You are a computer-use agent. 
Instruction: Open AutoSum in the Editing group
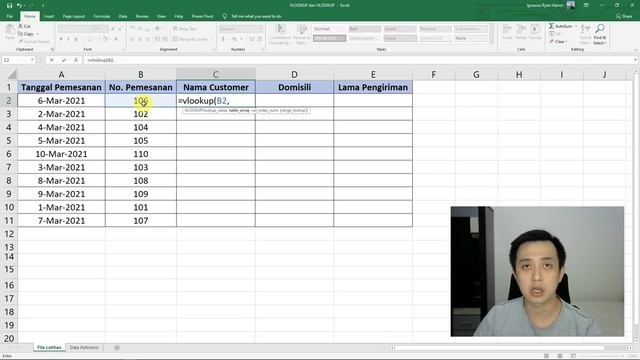(x=561, y=26)
